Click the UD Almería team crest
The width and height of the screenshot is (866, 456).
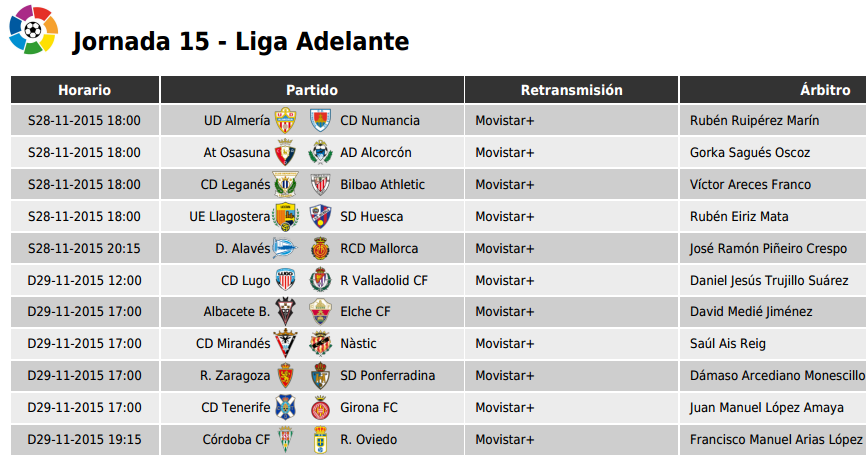point(286,120)
